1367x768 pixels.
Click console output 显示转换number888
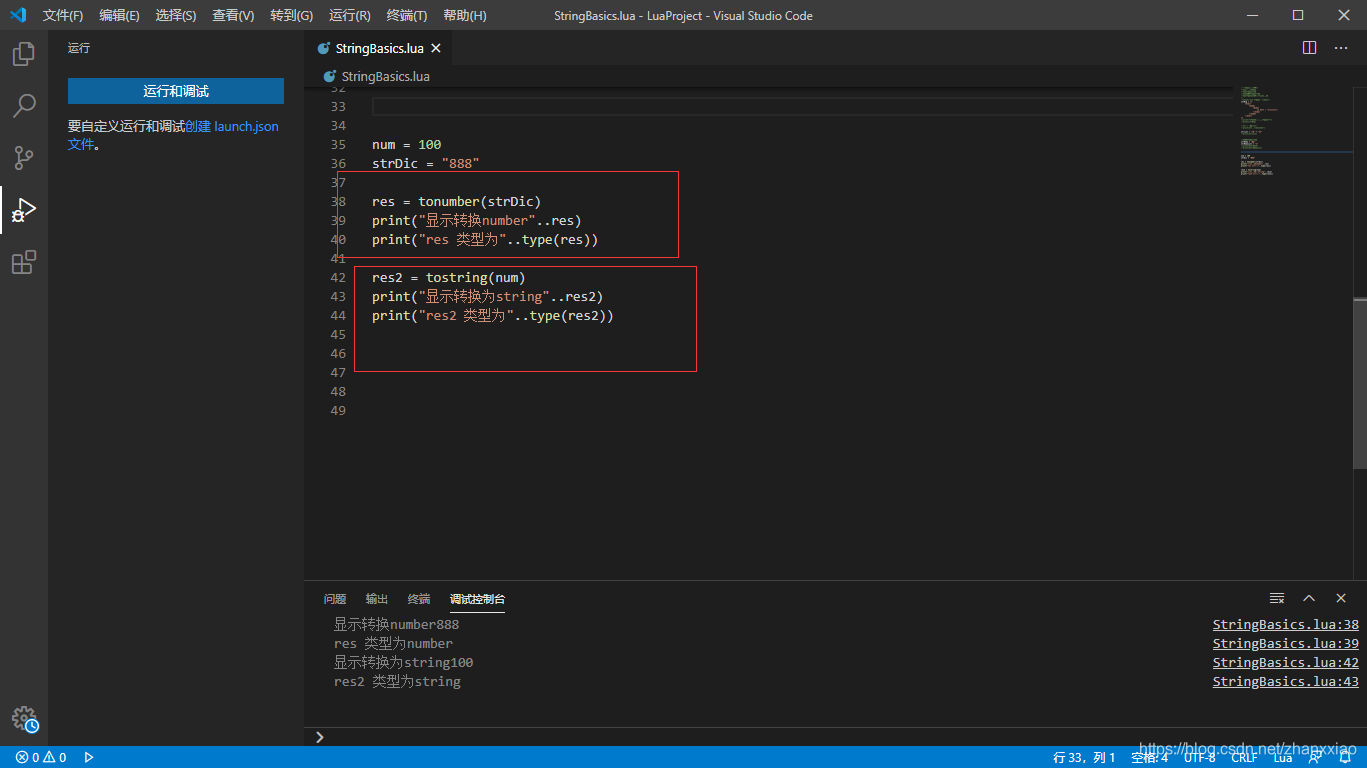pos(397,625)
